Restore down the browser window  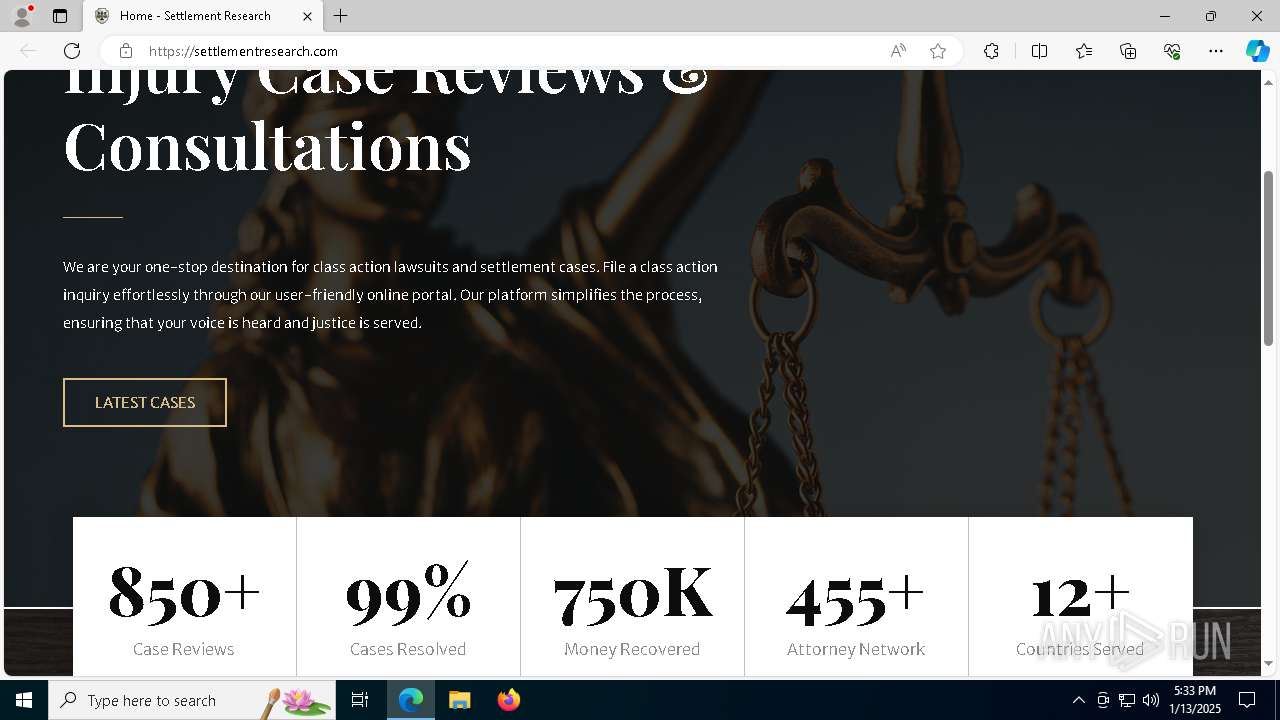point(1210,16)
